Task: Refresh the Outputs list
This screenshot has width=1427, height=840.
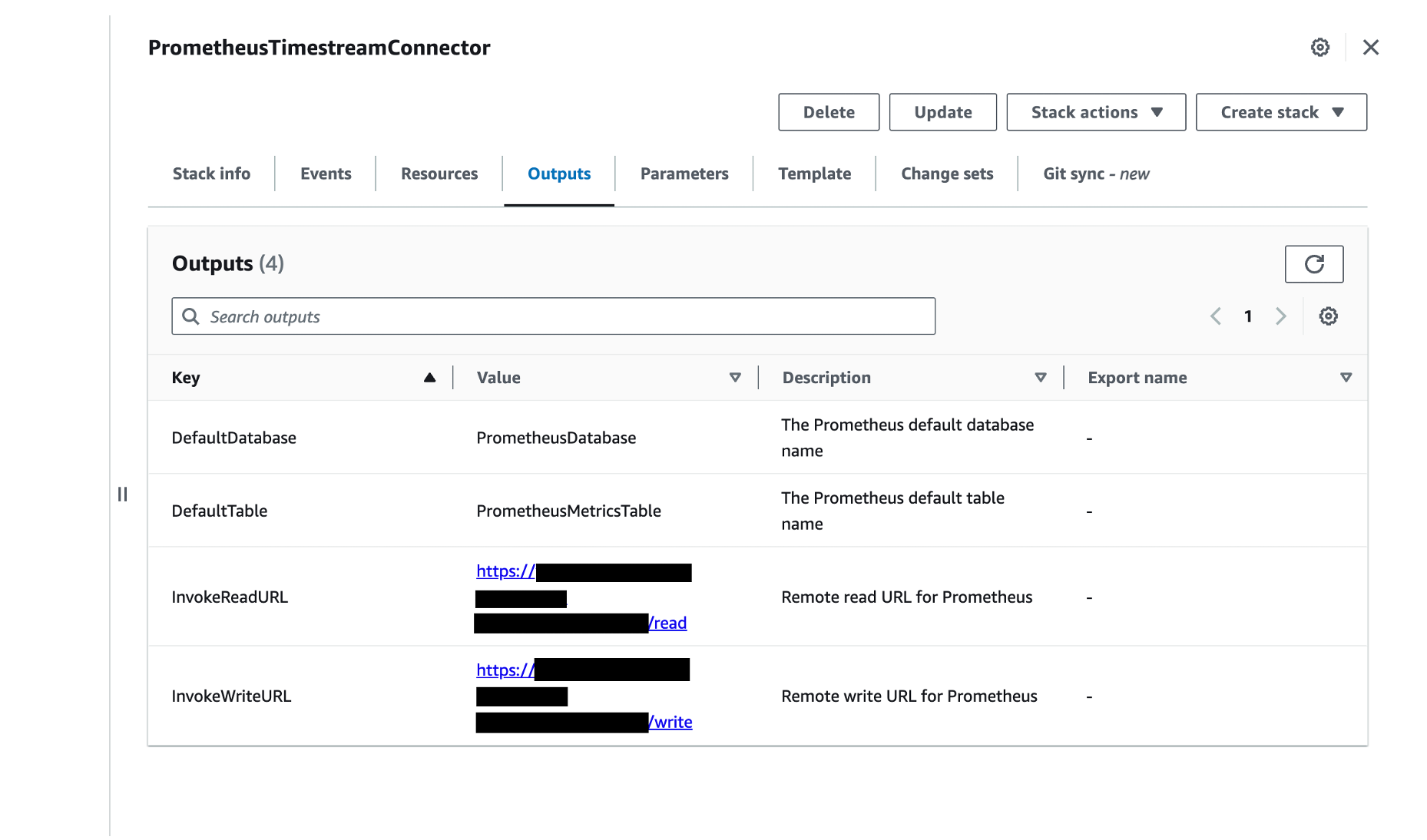Action: point(1314,264)
